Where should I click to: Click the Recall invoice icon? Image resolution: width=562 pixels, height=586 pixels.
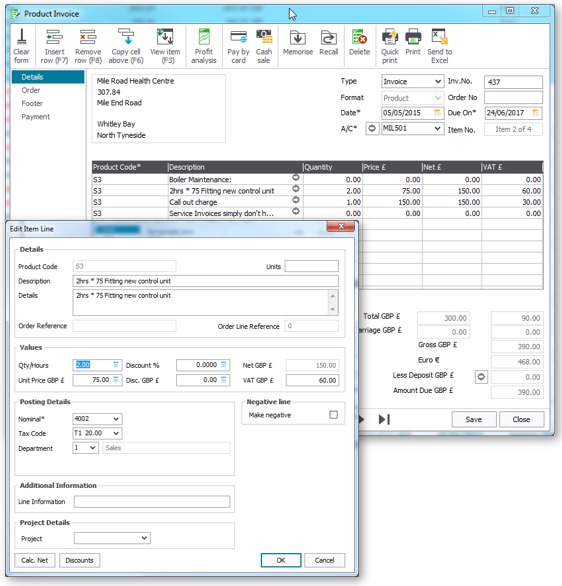point(328,42)
